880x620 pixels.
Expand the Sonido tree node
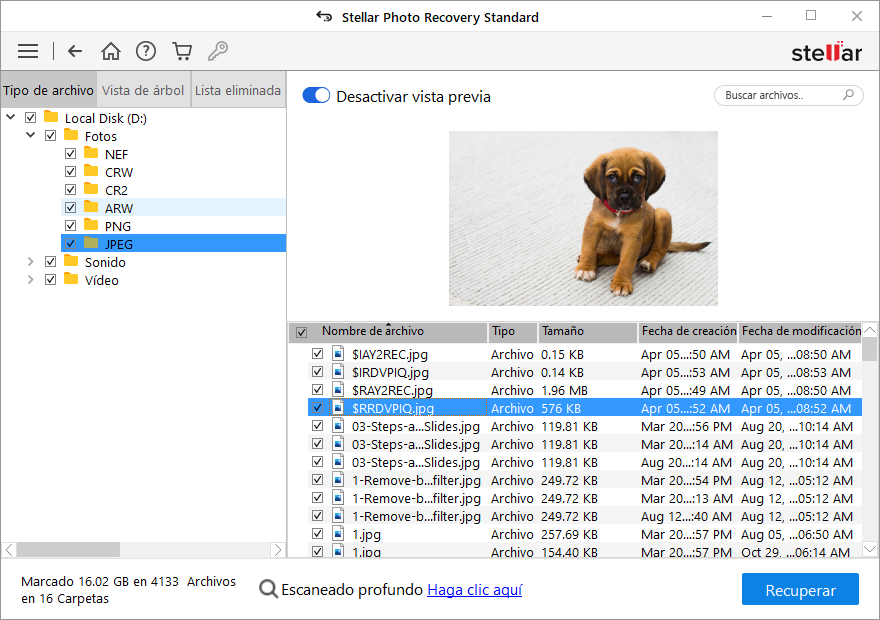pos(30,261)
